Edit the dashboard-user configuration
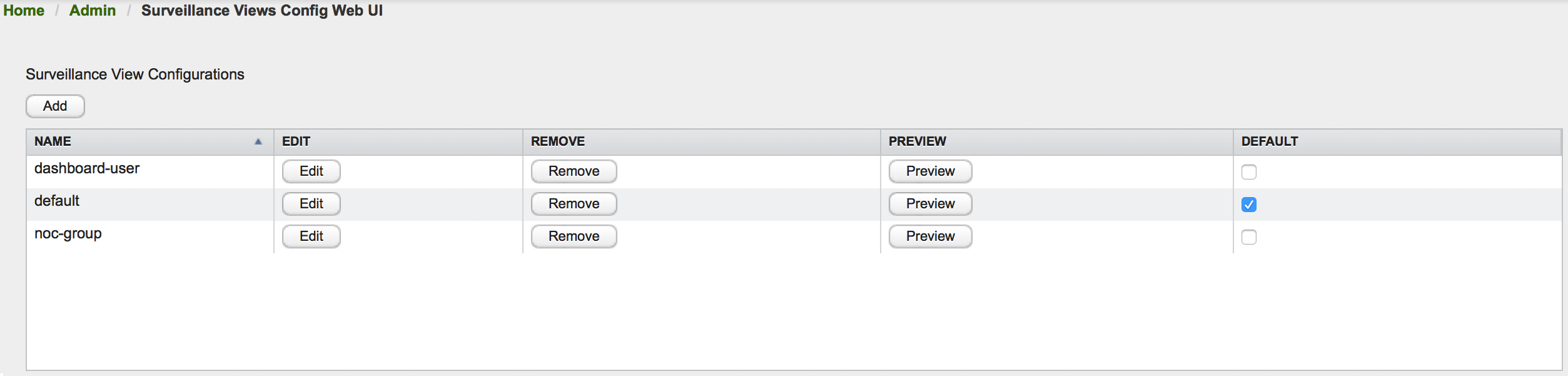This screenshot has width=1568, height=376. click(x=311, y=171)
